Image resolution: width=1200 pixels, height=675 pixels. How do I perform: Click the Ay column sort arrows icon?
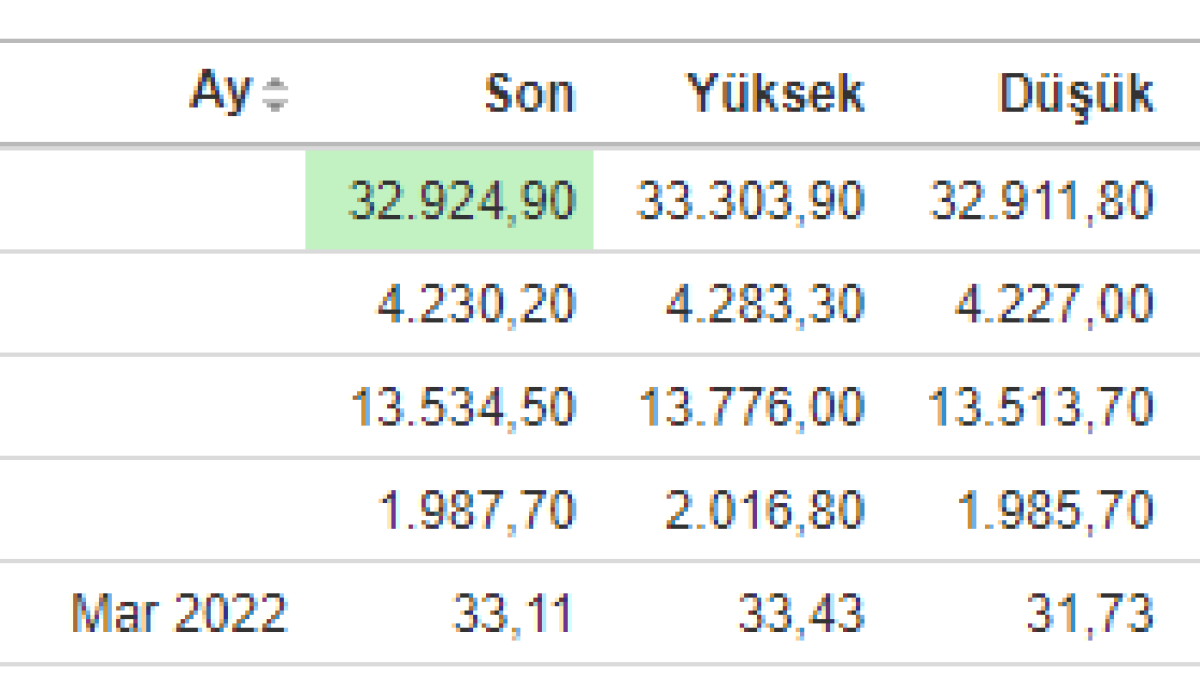273,96
